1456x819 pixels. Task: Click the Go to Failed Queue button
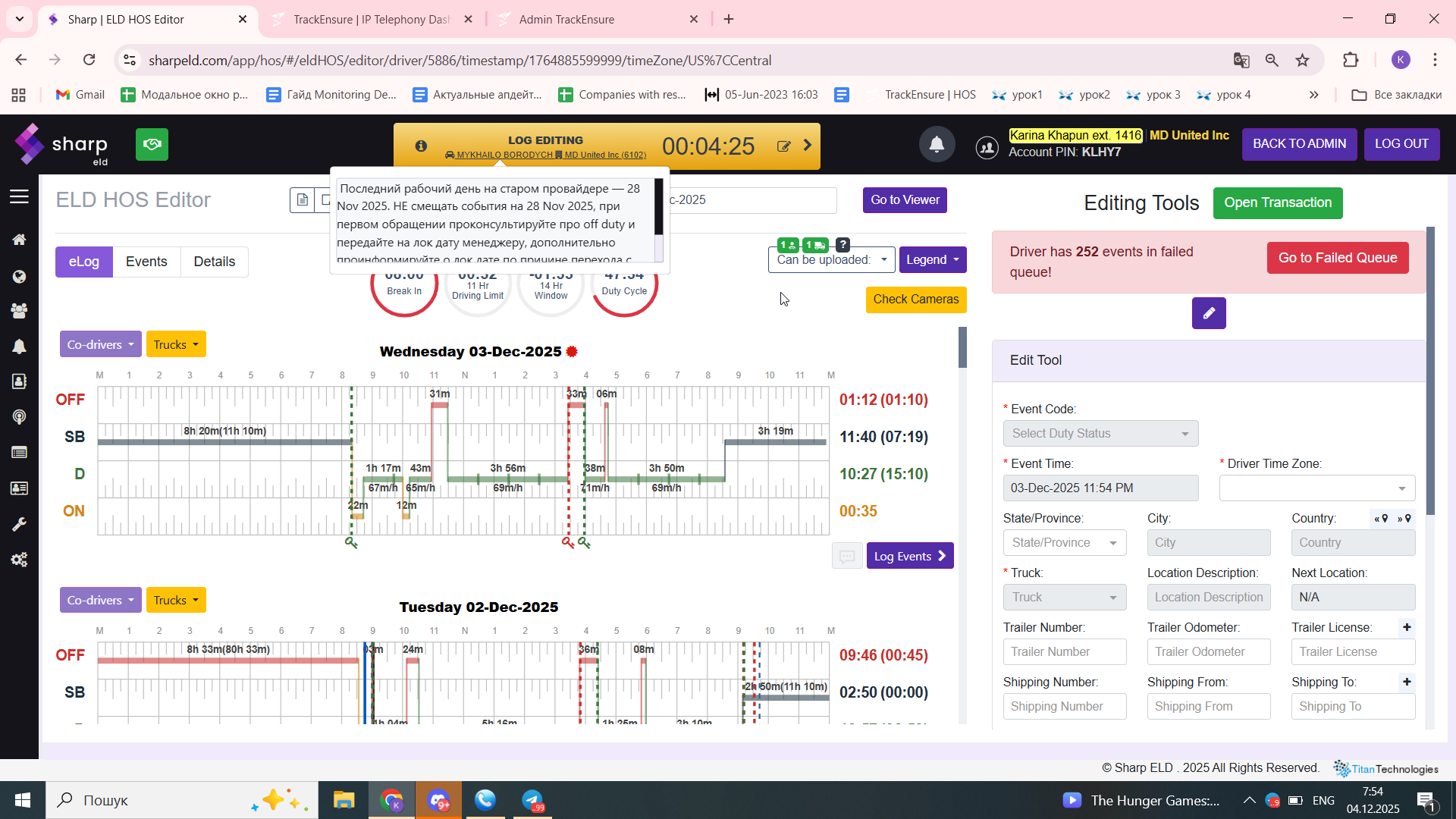(x=1337, y=258)
